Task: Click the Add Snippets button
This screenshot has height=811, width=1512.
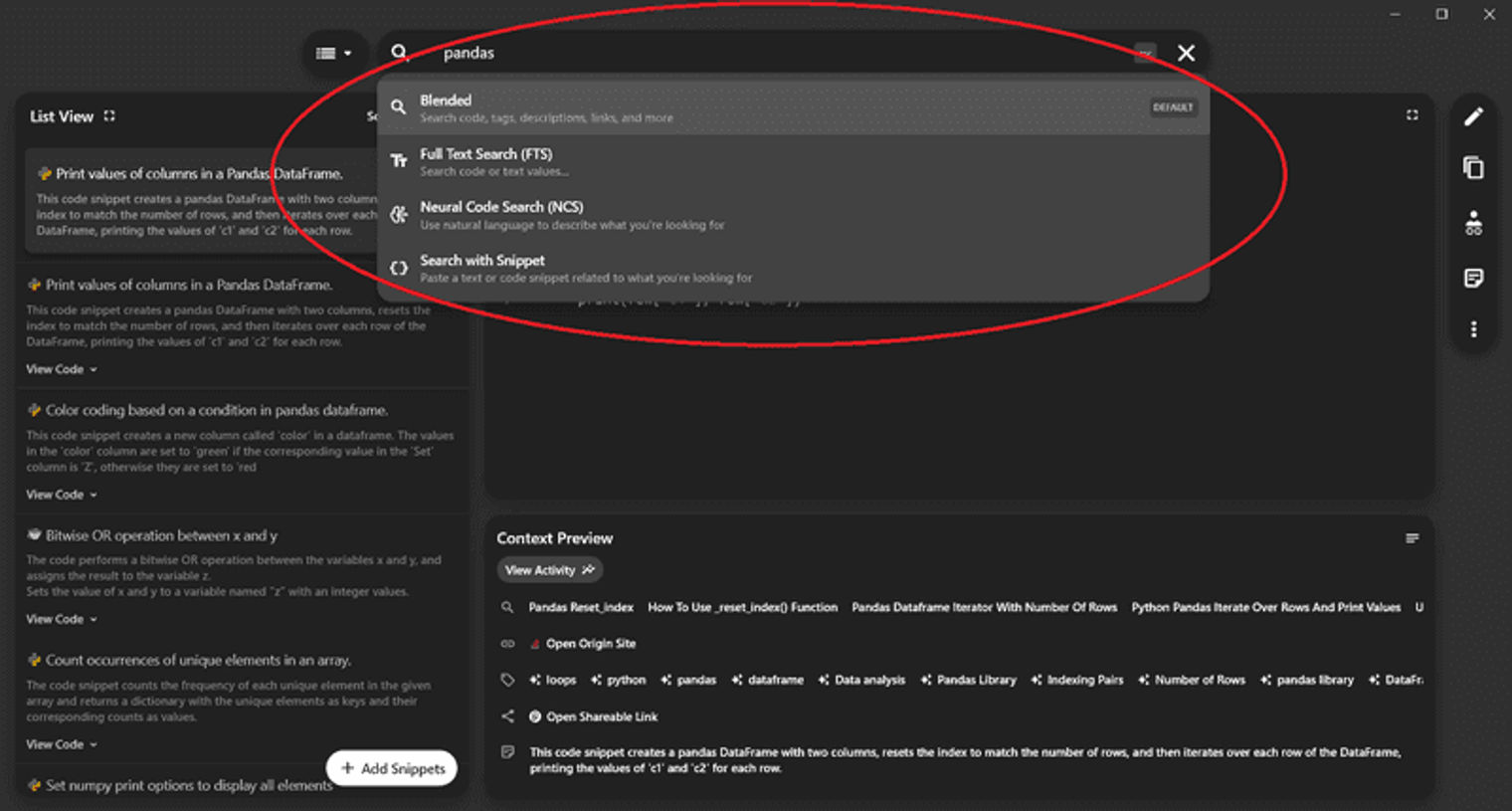Action: pos(392,768)
